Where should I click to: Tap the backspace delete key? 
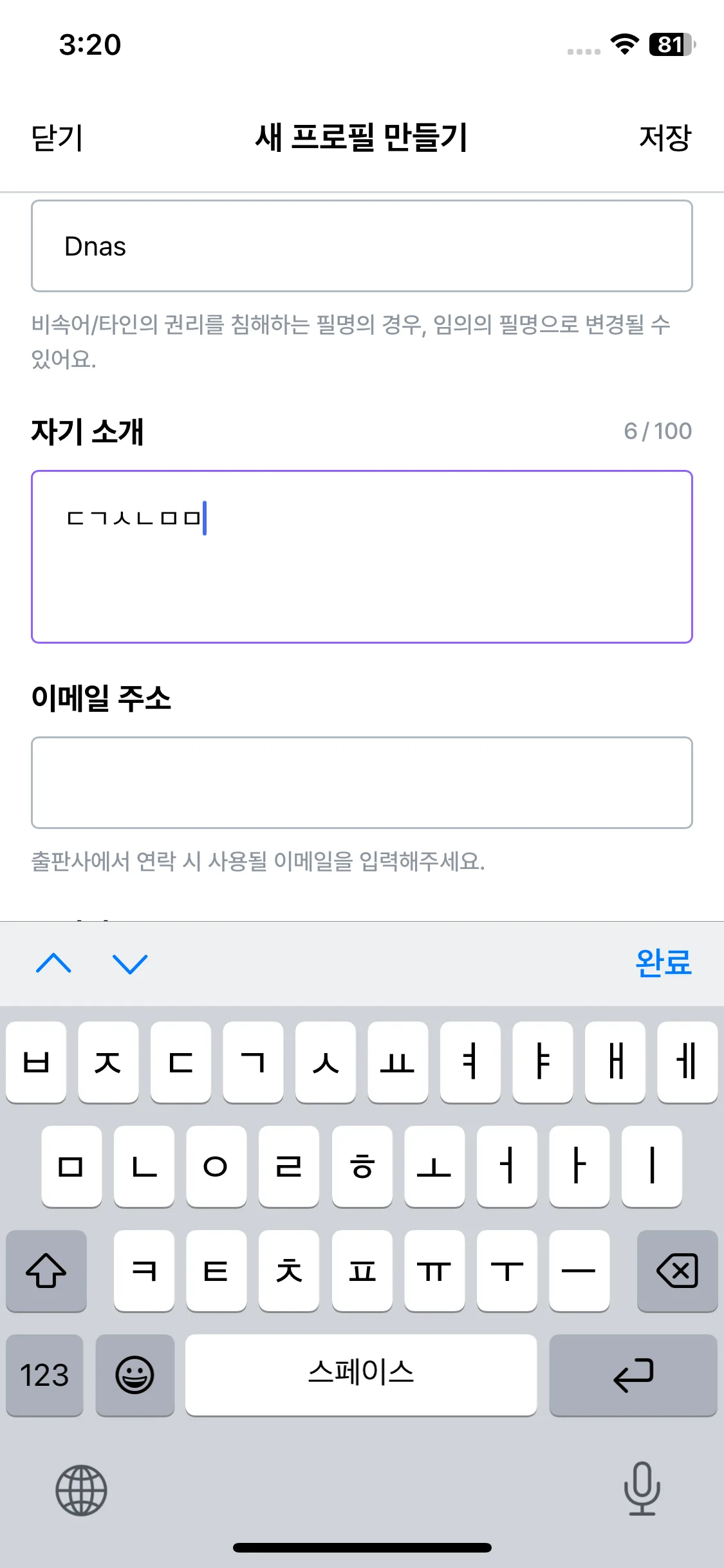677,1271
